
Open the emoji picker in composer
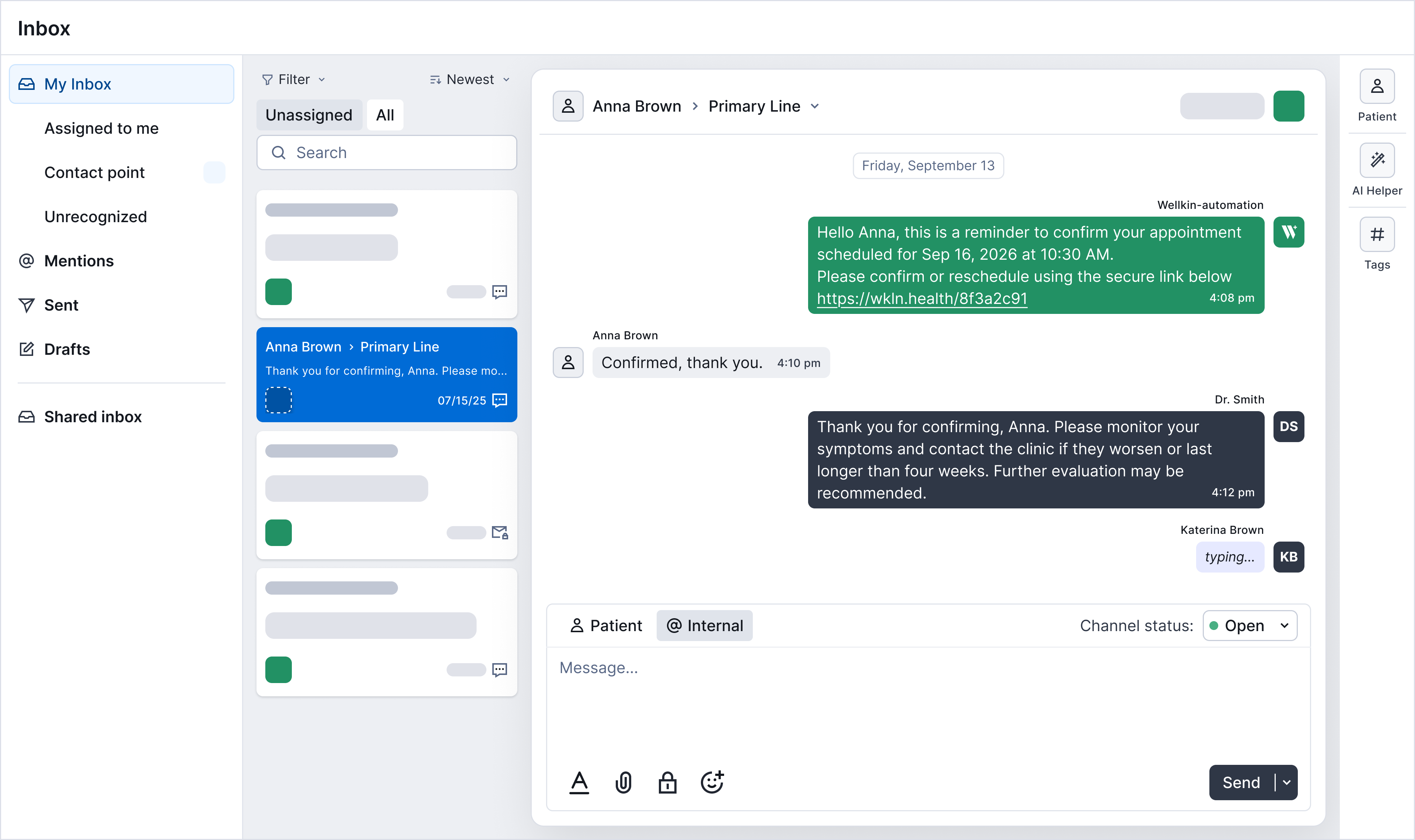(712, 783)
